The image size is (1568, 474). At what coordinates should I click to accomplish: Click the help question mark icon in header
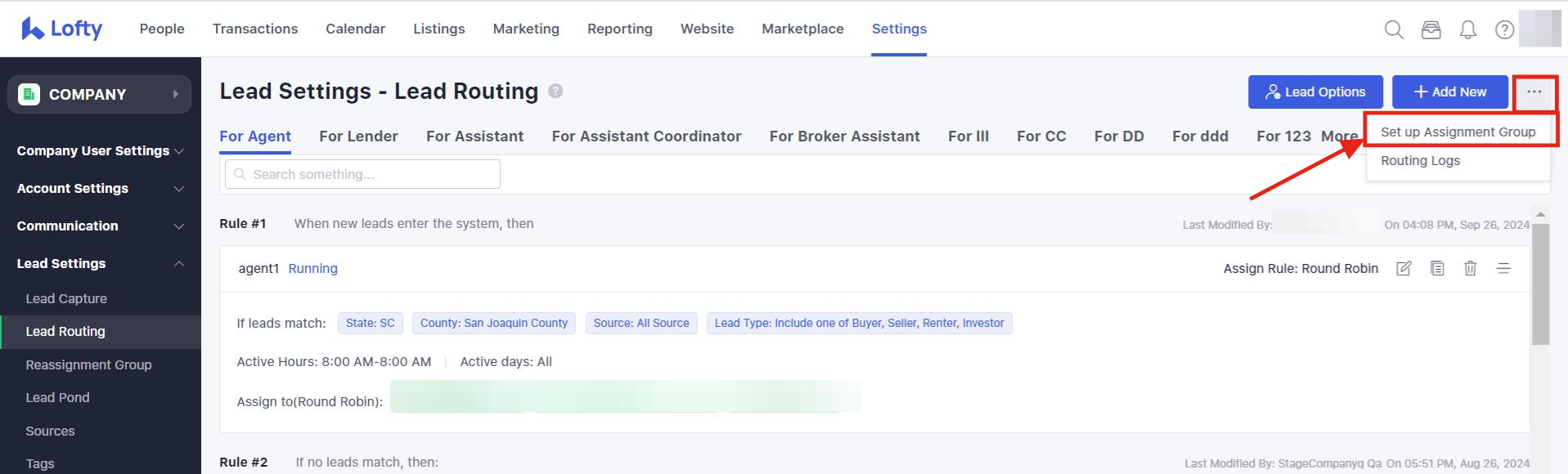pyautogui.click(x=1504, y=30)
